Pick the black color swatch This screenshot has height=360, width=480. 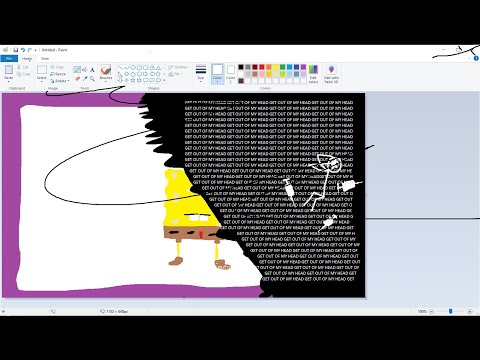click(x=241, y=67)
